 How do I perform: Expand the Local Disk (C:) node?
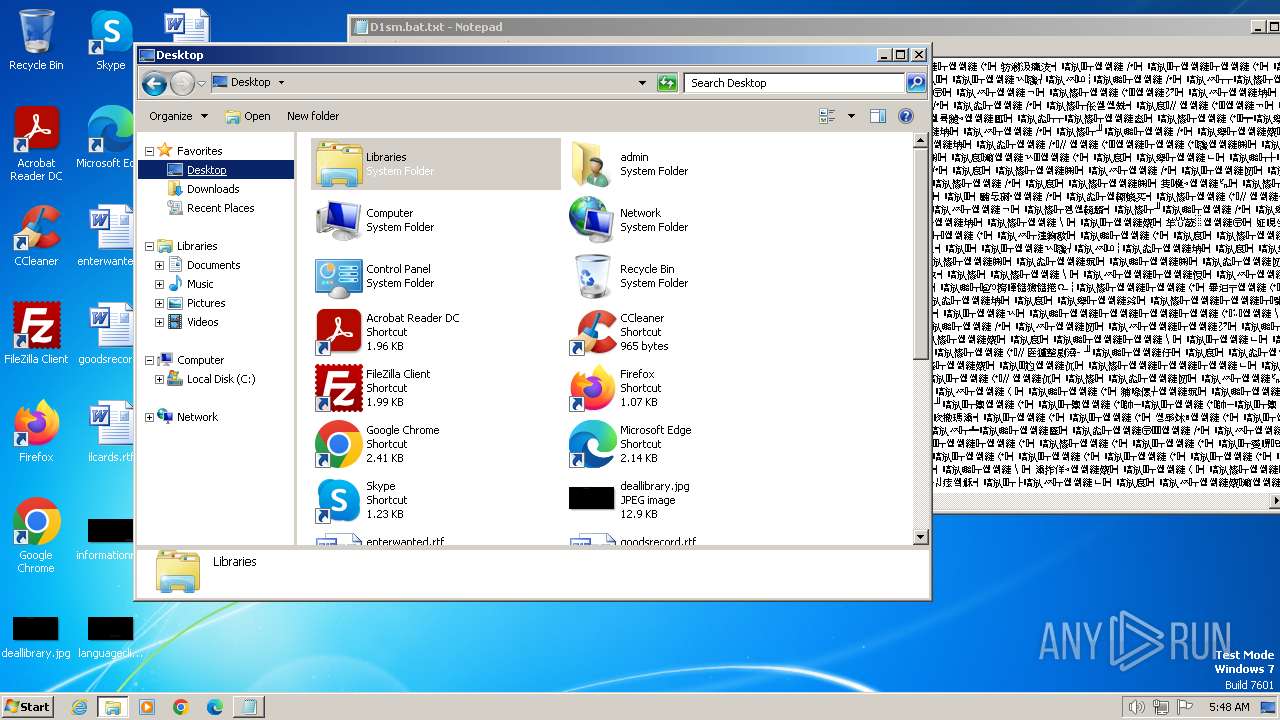[x=159, y=379]
